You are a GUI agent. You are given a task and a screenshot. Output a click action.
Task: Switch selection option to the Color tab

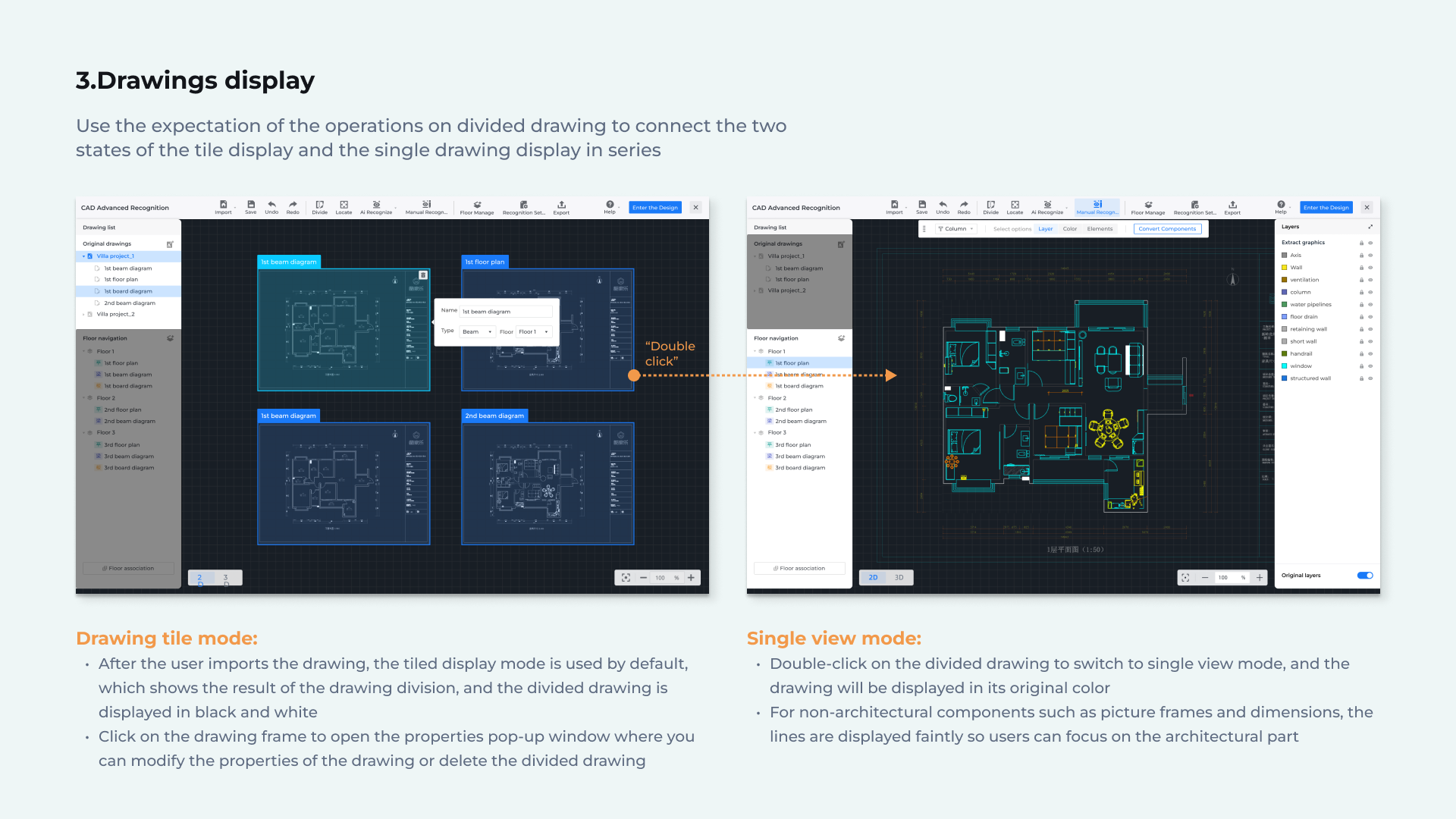point(1069,229)
